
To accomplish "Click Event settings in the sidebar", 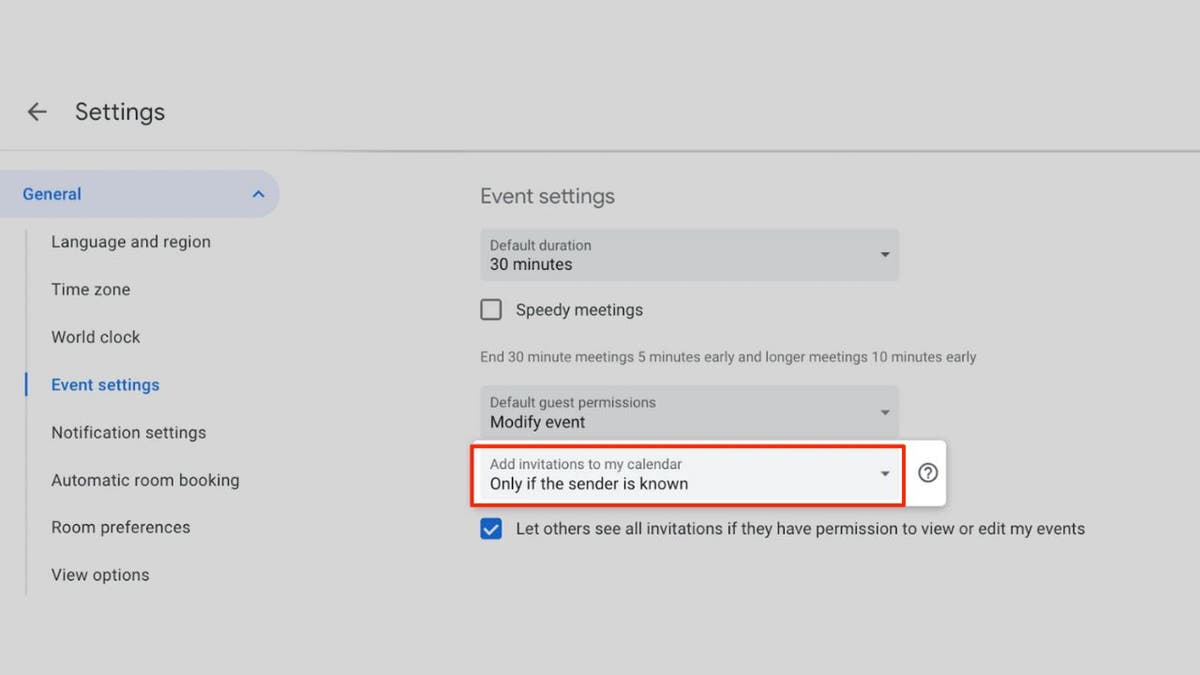I will 104,384.
